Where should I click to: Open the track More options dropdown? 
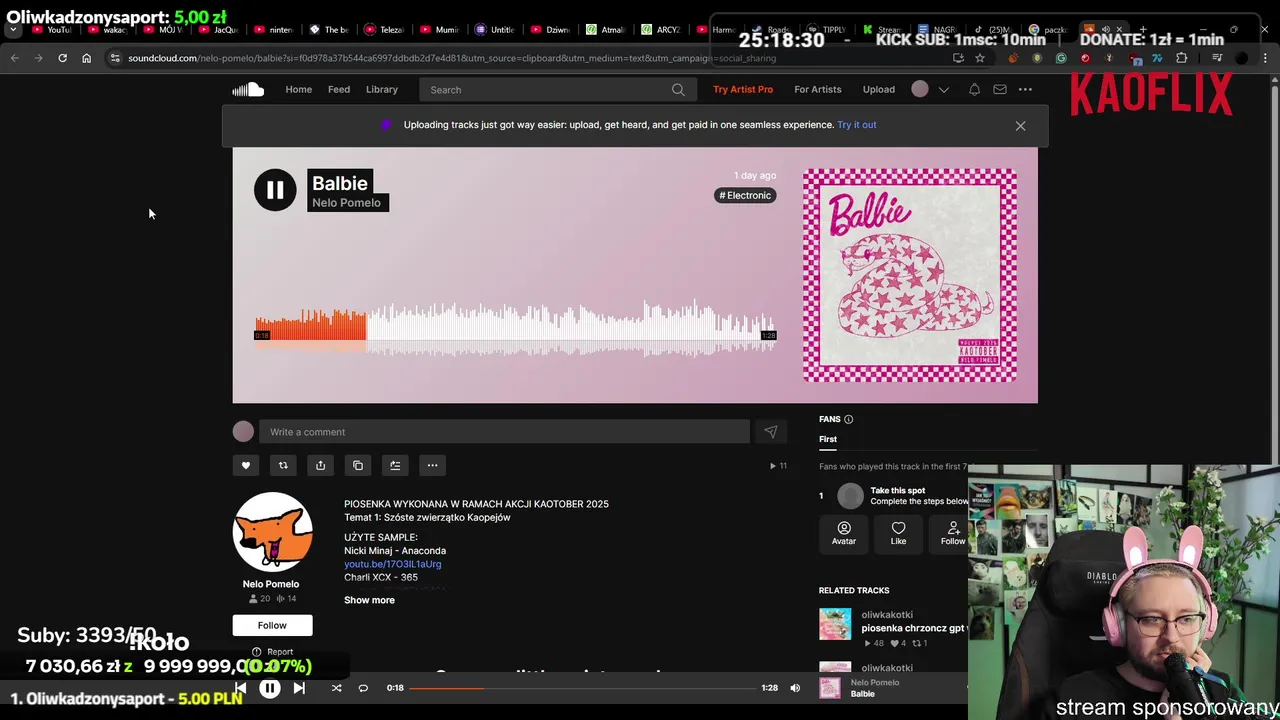point(432,465)
